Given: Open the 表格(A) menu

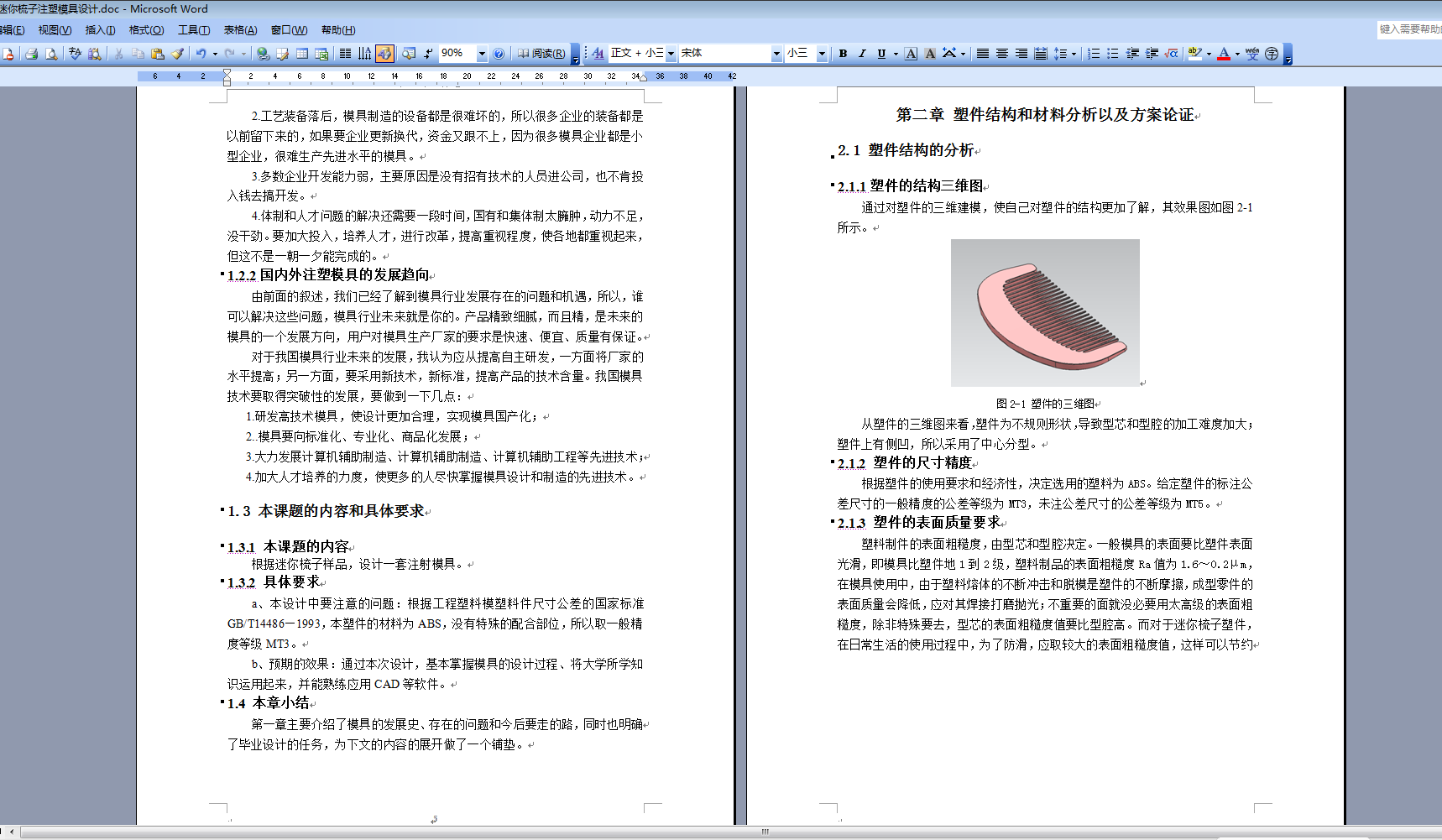Looking at the screenshot, I should (x=240, y=30).
